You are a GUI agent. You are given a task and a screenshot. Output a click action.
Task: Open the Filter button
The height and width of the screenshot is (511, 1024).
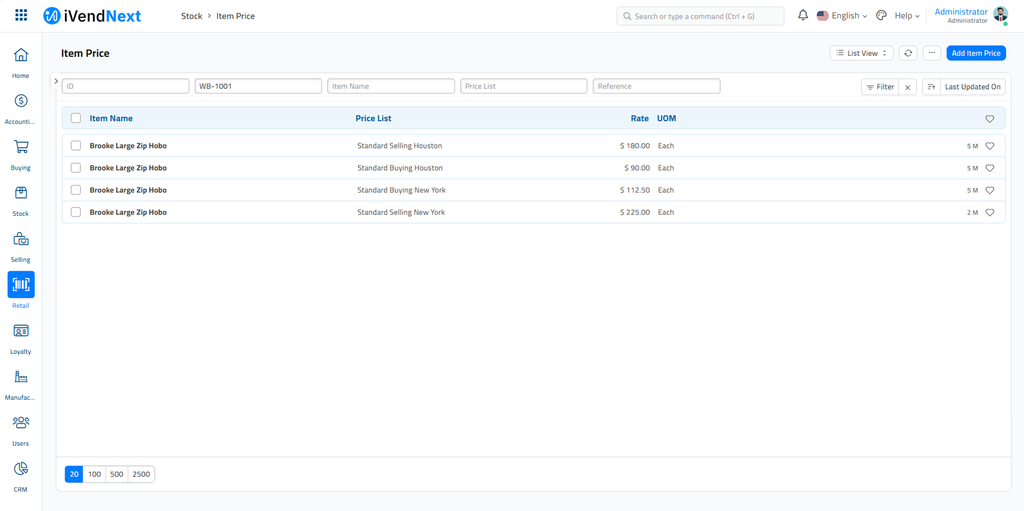[x=880, y=87]
